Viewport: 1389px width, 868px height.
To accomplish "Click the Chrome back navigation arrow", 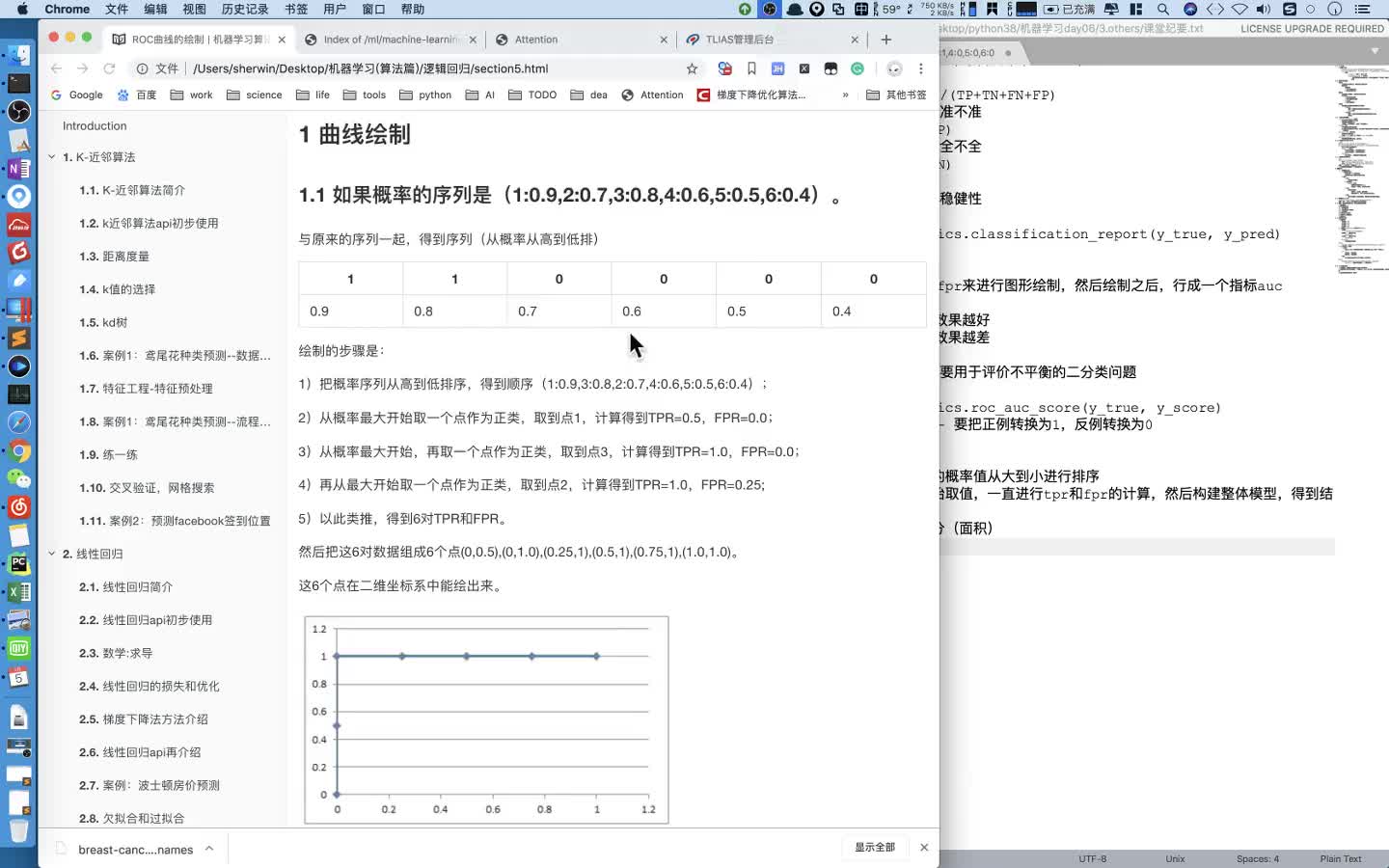I will click(x=56, y=68).
